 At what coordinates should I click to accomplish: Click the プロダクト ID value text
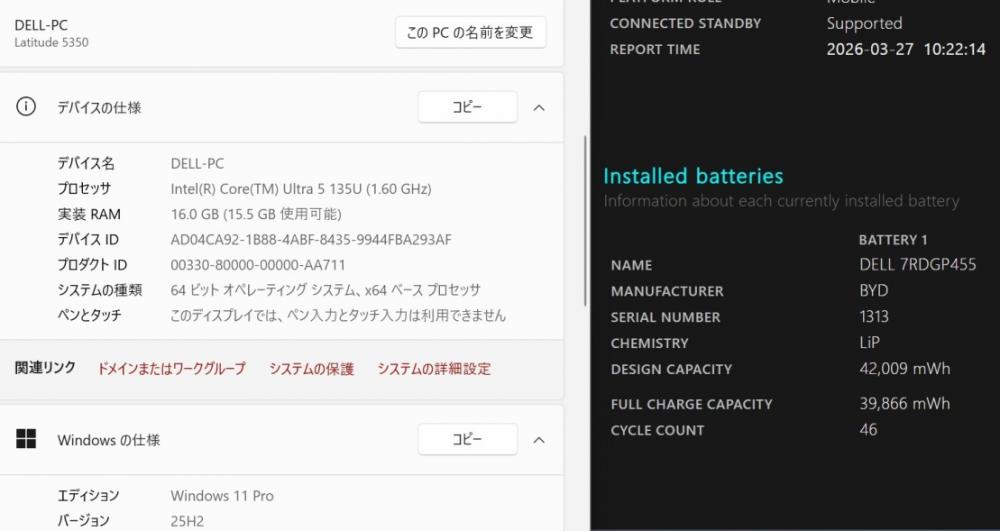tap(258, 265)
